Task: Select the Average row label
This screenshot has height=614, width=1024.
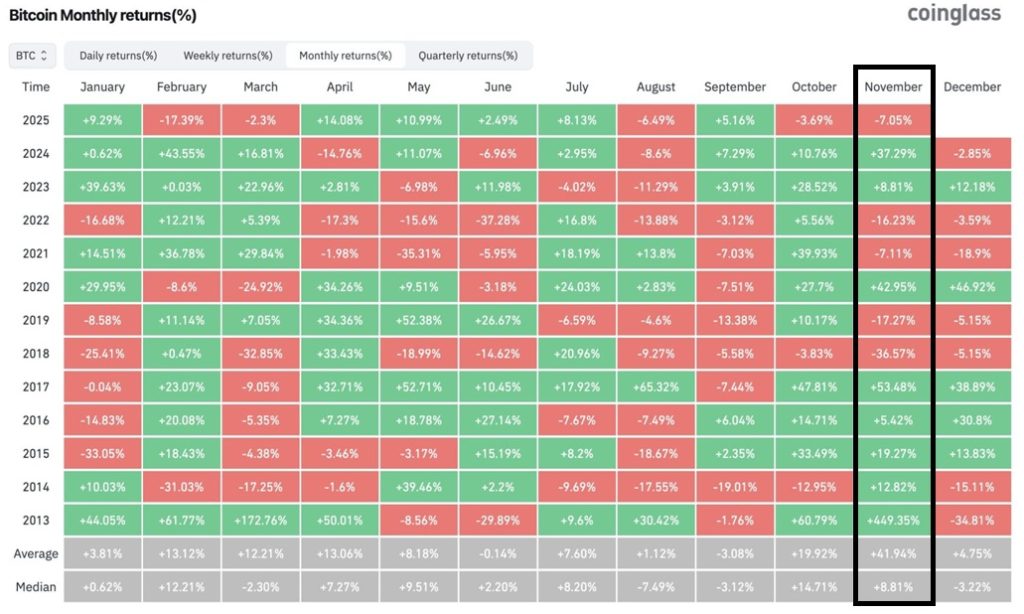Action: [35, 553]
